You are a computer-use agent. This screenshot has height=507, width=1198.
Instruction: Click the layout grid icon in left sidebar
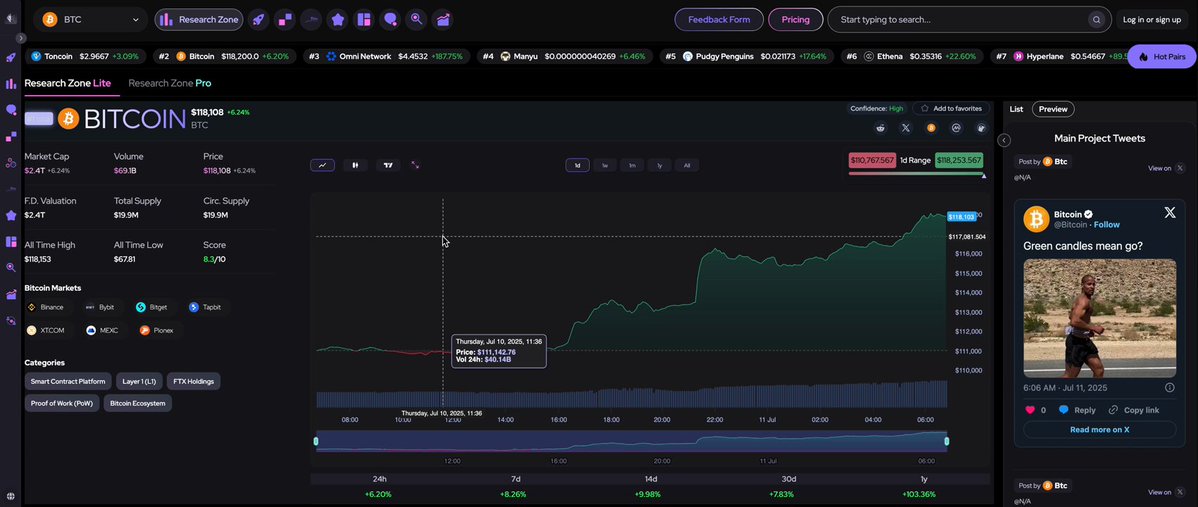[x=11, y=242]
